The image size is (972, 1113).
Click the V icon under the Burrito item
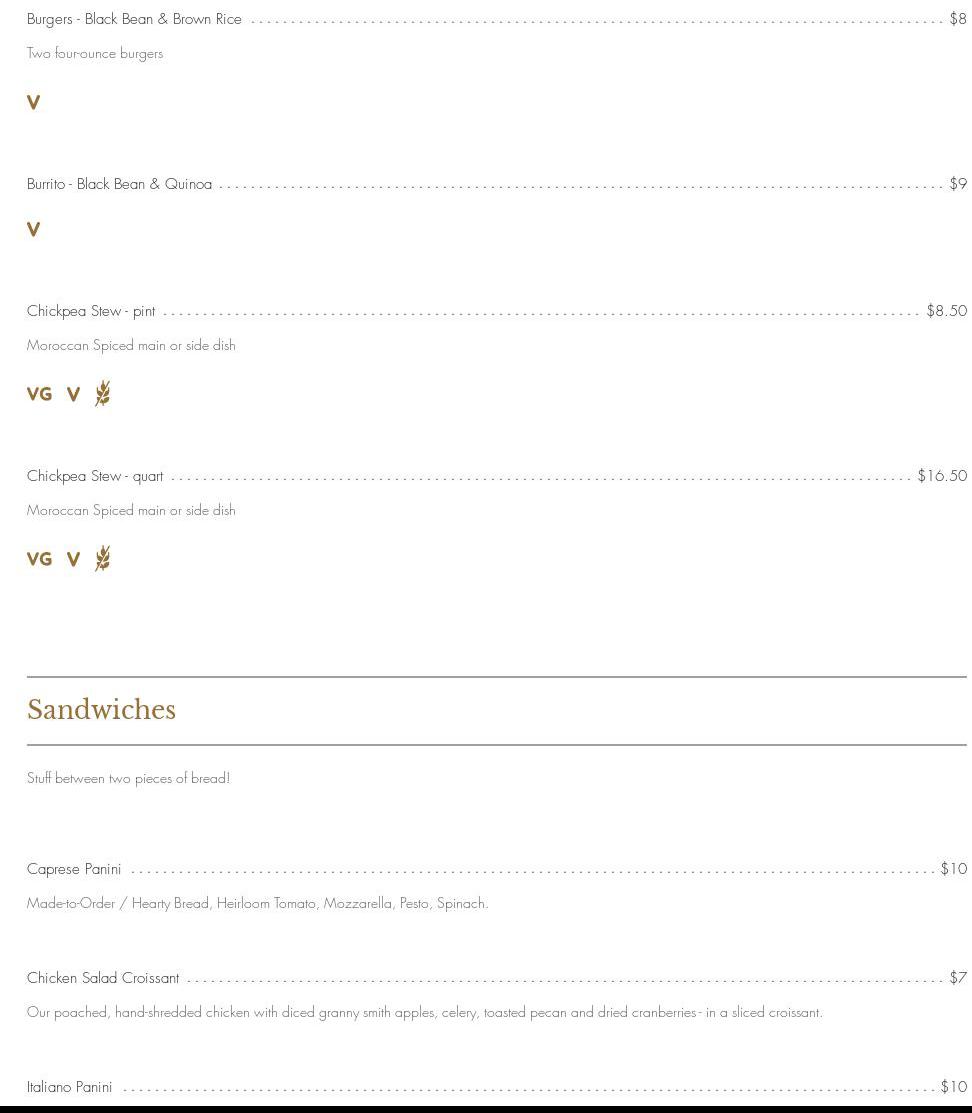click(33, 230)
